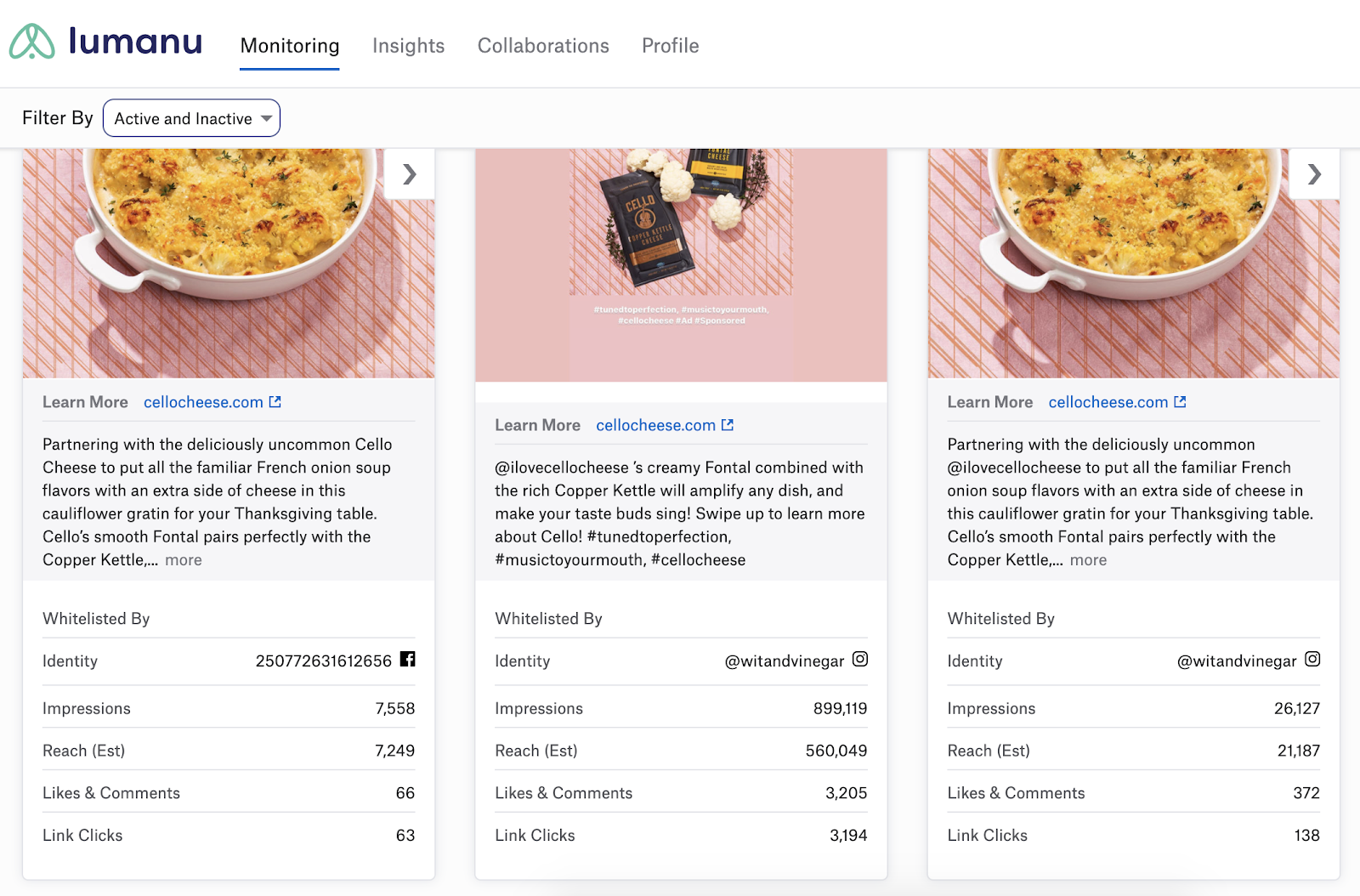Advance the third card's image with next arrow
1360x896 pixels.
point(1314,174)
